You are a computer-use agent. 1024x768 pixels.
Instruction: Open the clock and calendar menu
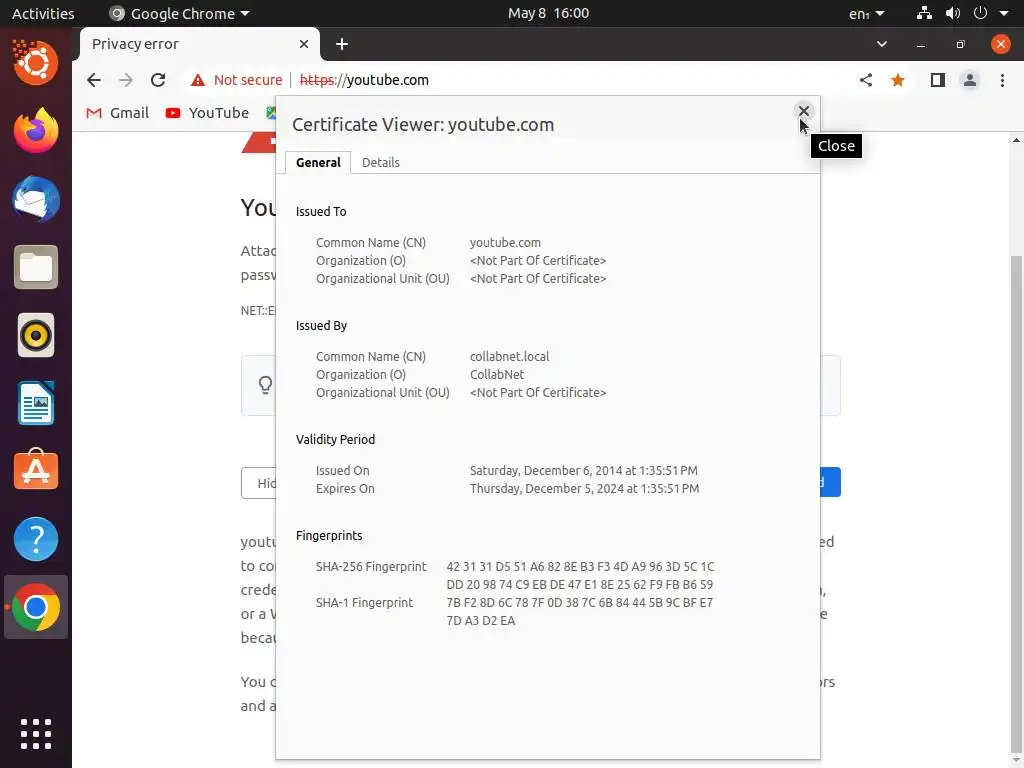(549, 13)
